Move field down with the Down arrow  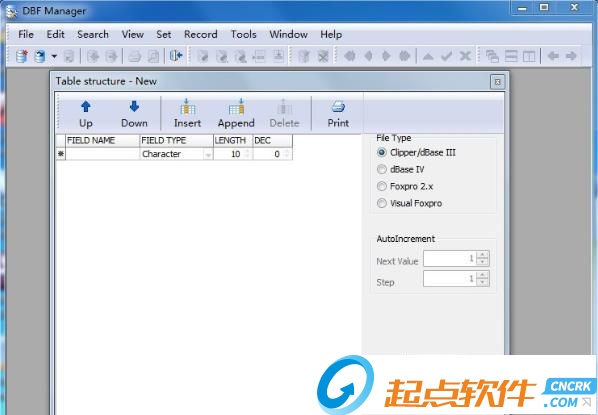coord(134,114)
